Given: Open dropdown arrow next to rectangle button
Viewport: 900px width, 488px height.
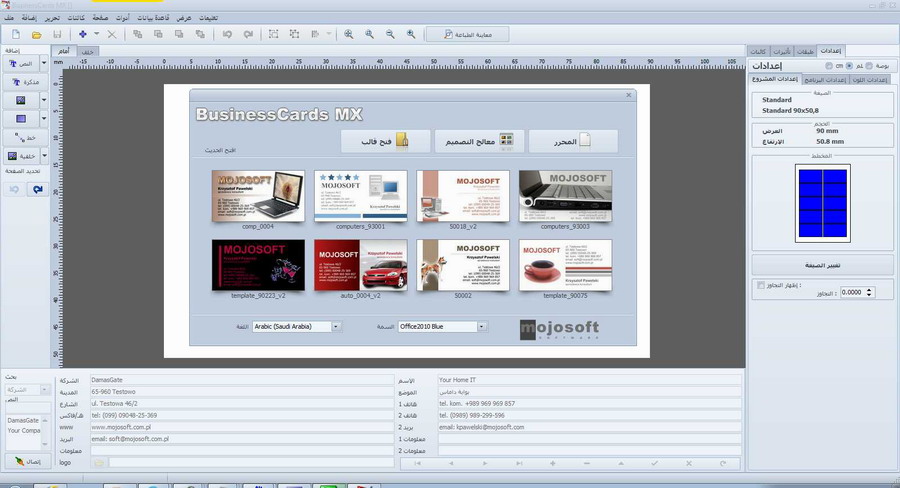Looking at the screenshot, I should tap(44, 119).
